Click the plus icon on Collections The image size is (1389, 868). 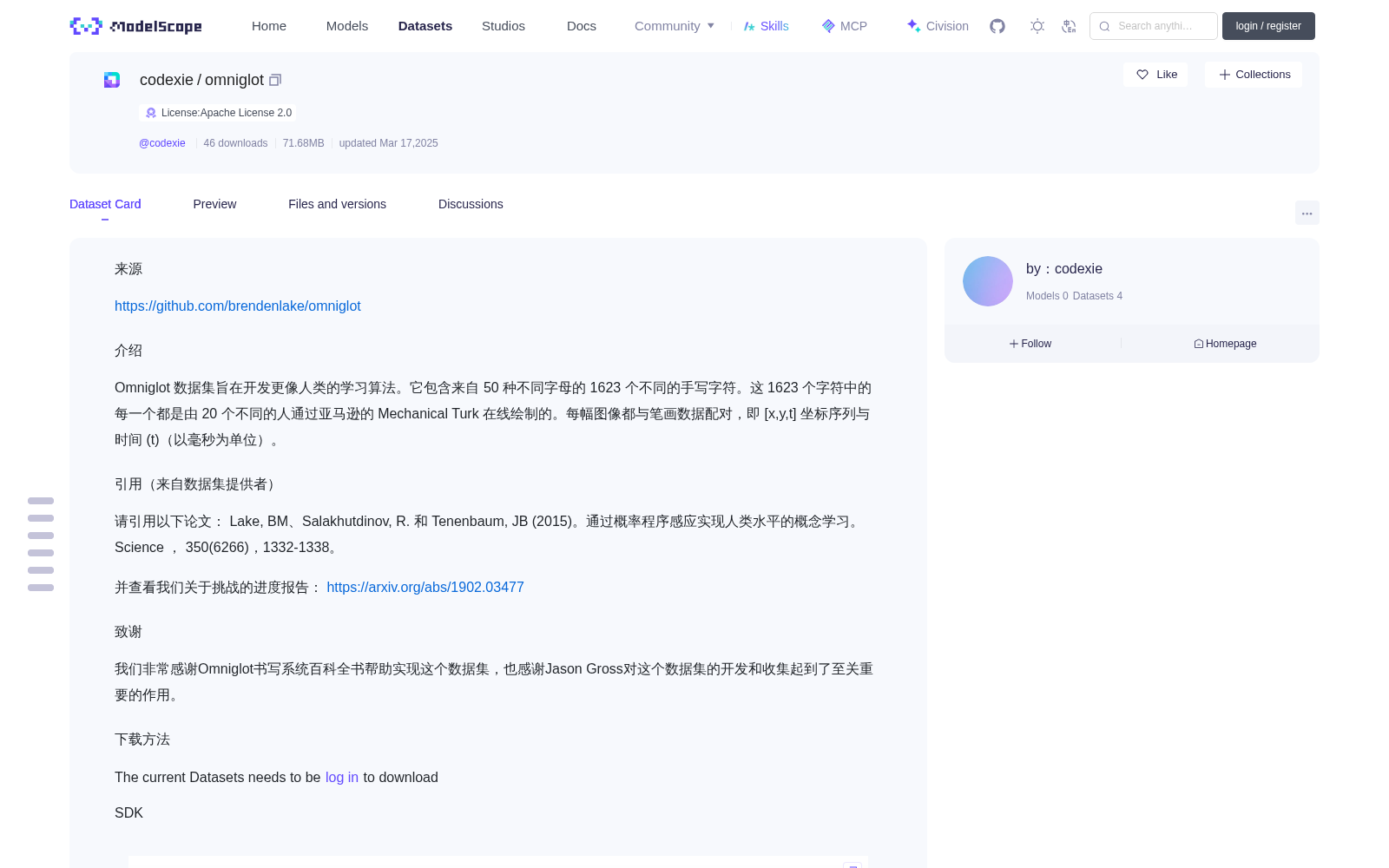1225,75
